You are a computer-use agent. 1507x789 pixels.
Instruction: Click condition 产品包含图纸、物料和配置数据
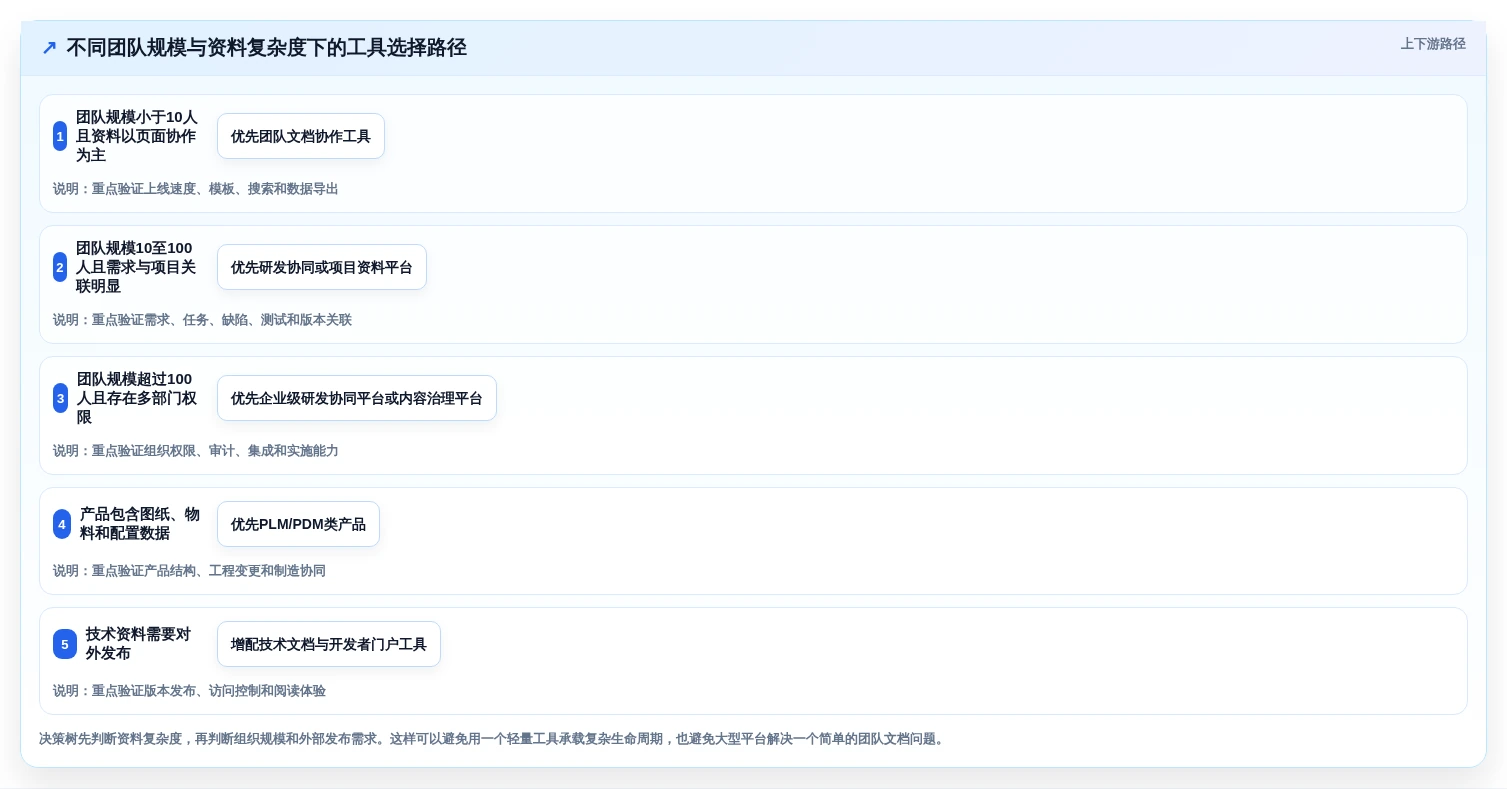coord(140,524)
